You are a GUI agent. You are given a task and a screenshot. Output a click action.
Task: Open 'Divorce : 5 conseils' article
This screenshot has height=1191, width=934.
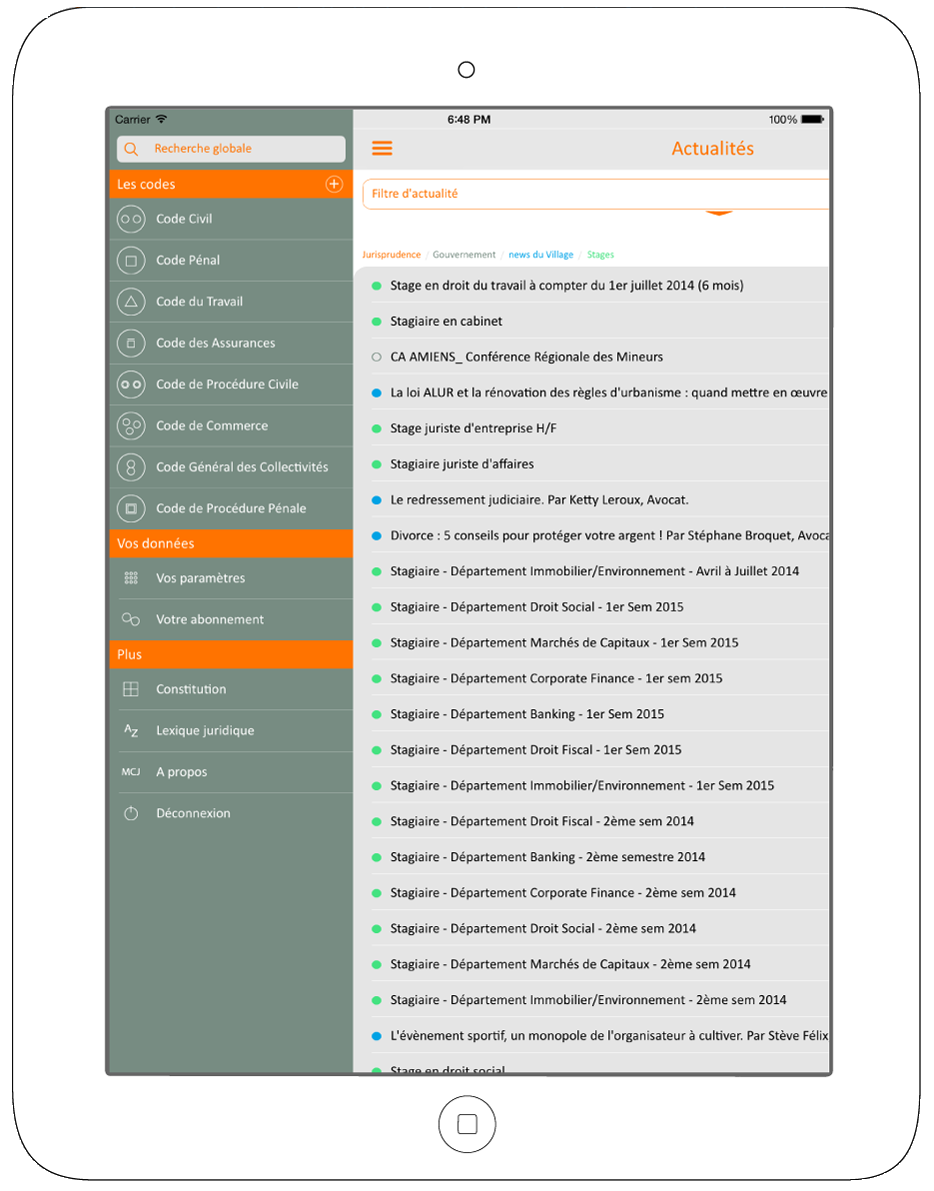(x=592, y=535)
